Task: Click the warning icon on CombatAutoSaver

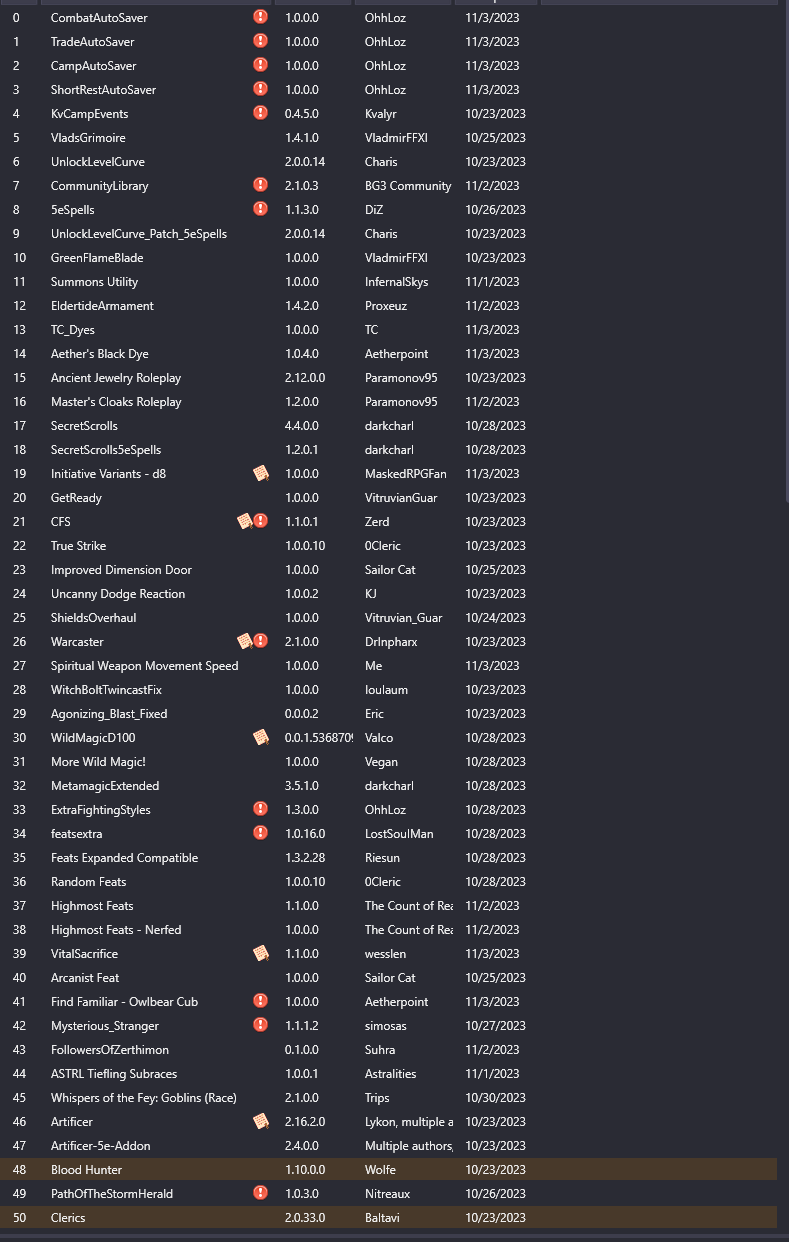Action: click(x=261, y=17)
